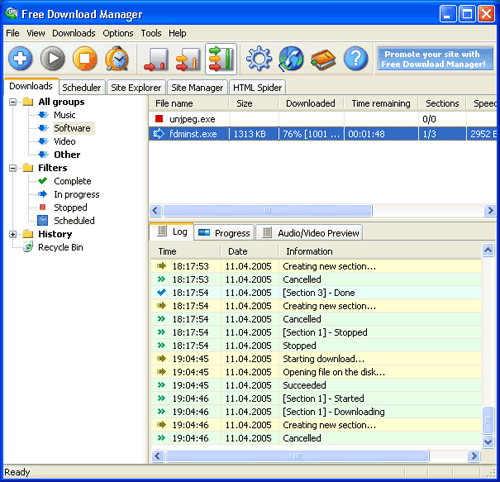
Task: Open help with the question mark icon
Action: (x=356, y=59)
